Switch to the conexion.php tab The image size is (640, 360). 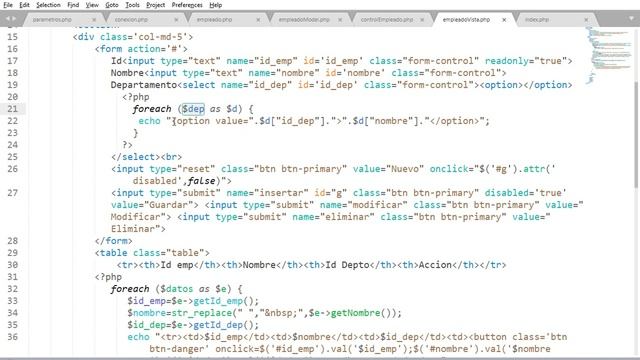point(131,20)
